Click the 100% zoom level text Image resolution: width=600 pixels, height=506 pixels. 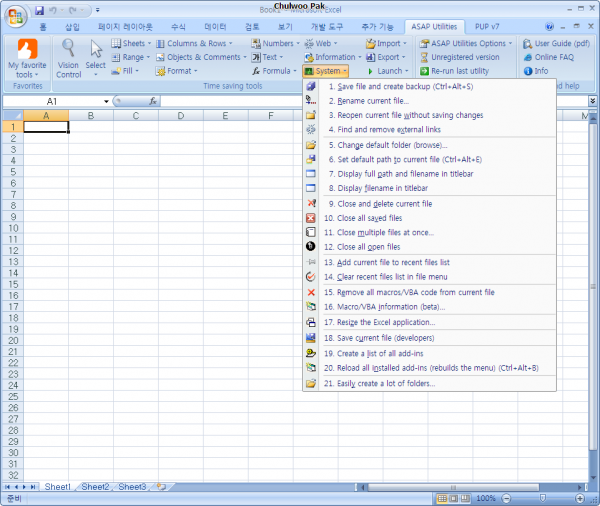(486, 498)
